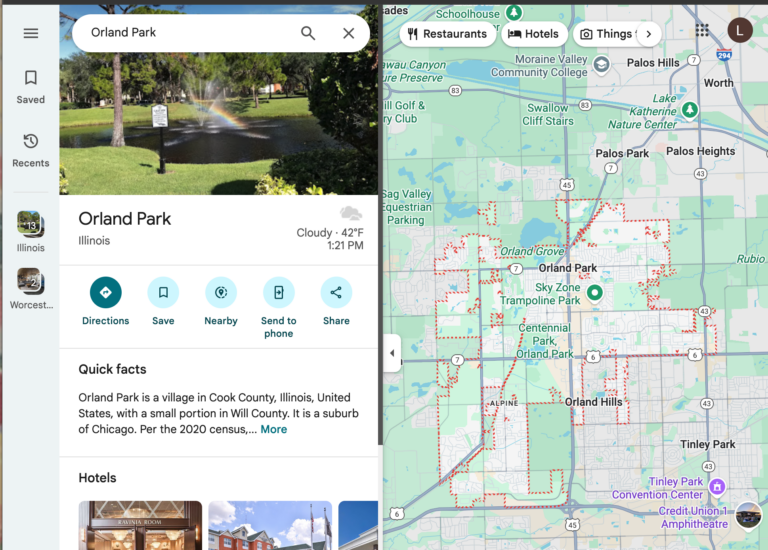Screen dimensions: 768x550
Task: Send Orland Park to phone
Action: (278, 293)
